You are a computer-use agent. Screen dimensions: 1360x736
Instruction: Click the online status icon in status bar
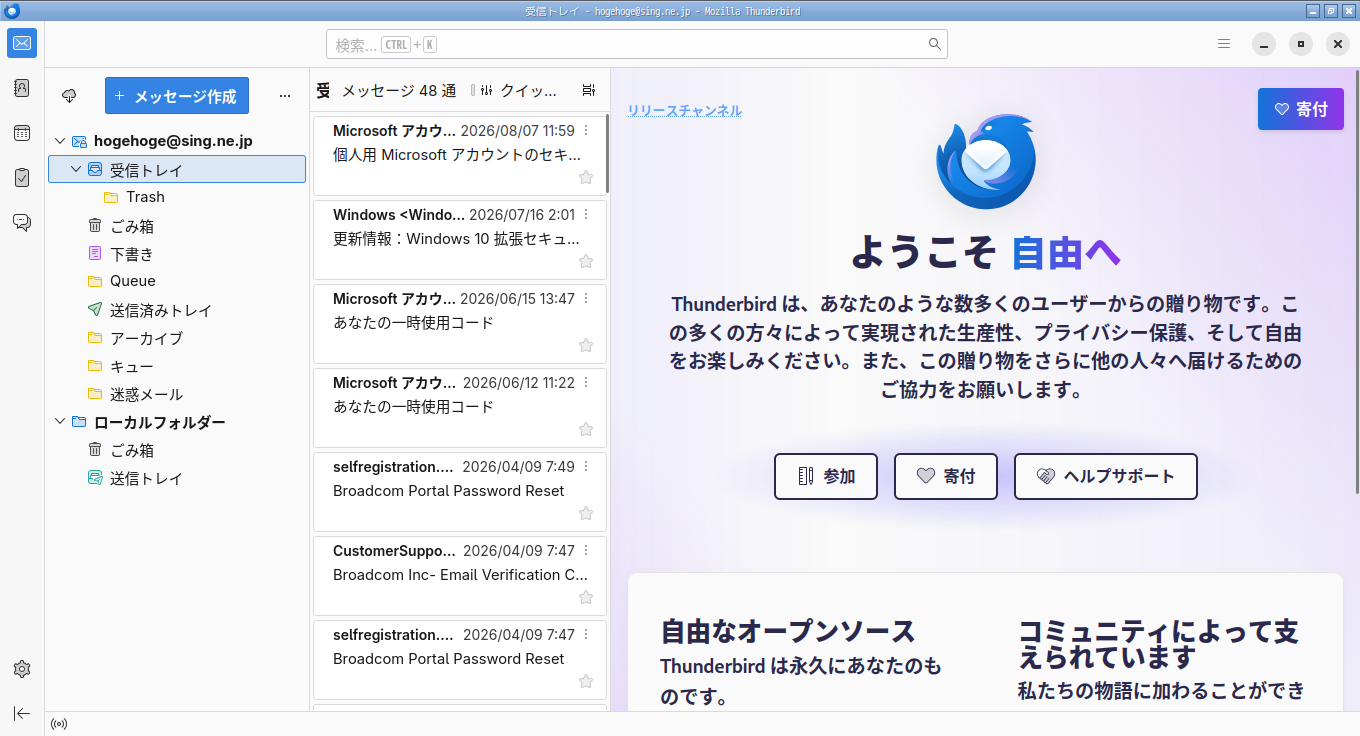(x=59, y=724)
